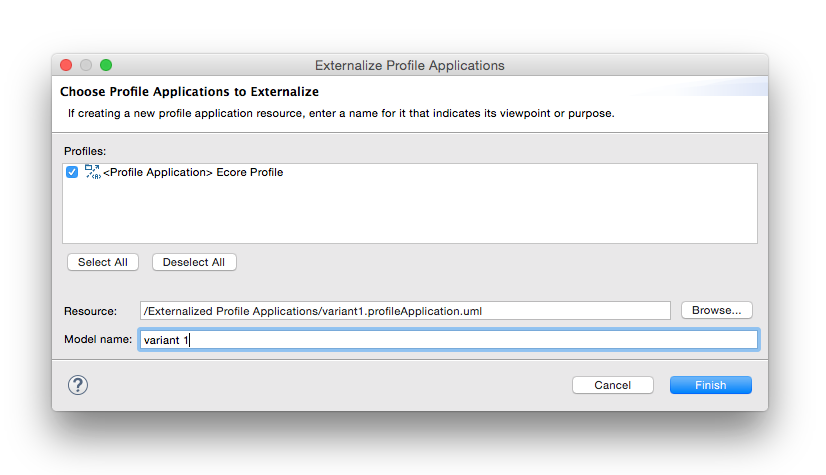Click the Resource: label
This screenshot has width=826, height=475.
pyautogui.click(x=91, y=311)
